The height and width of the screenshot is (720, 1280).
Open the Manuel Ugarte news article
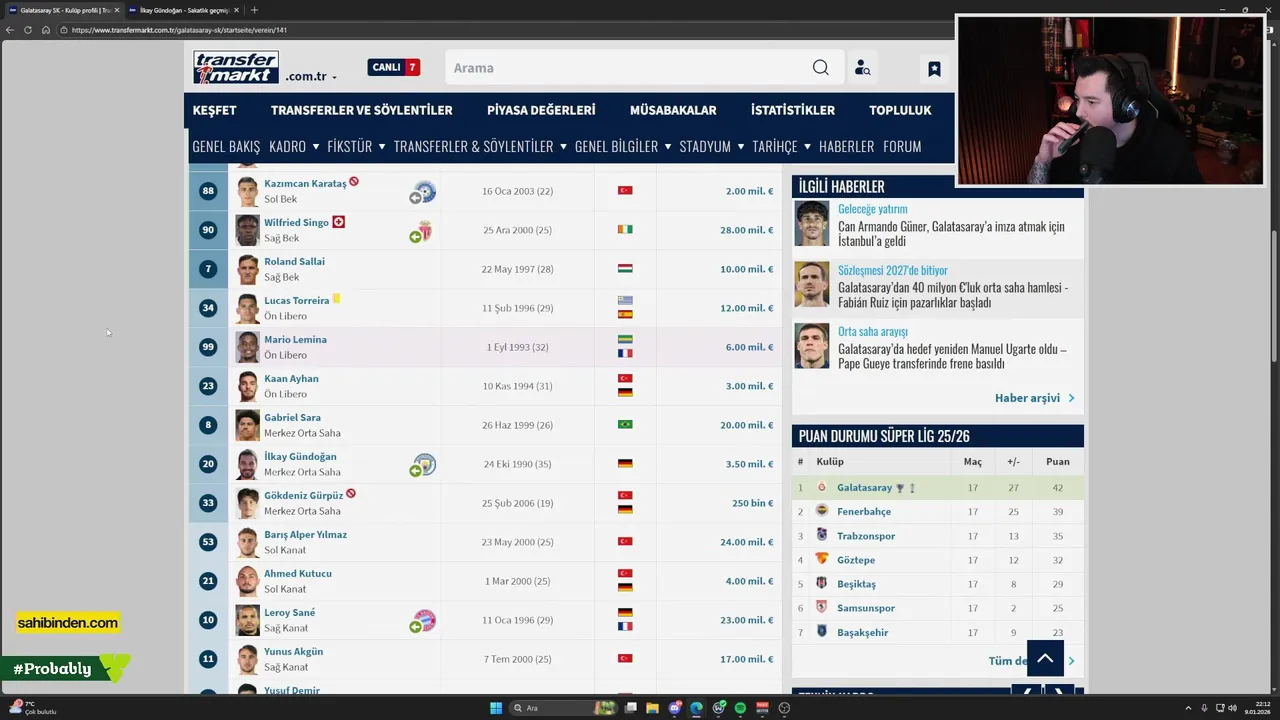point(952,356)
